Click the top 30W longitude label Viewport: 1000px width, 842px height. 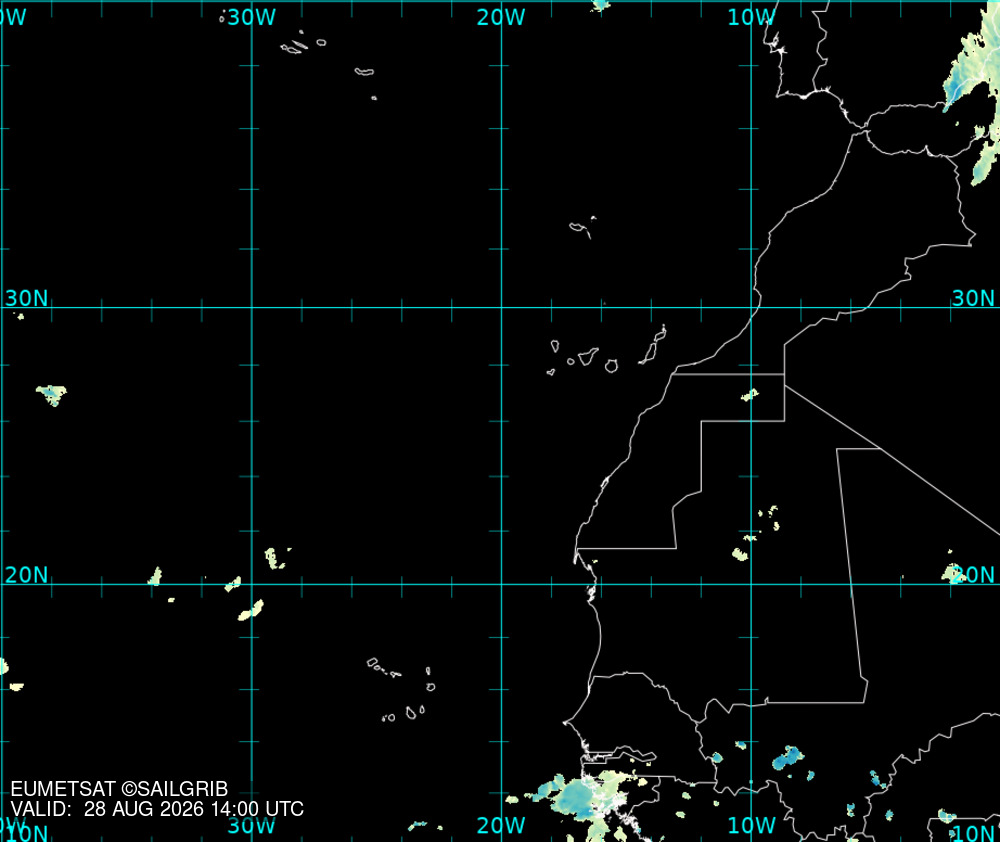[251, 17]
